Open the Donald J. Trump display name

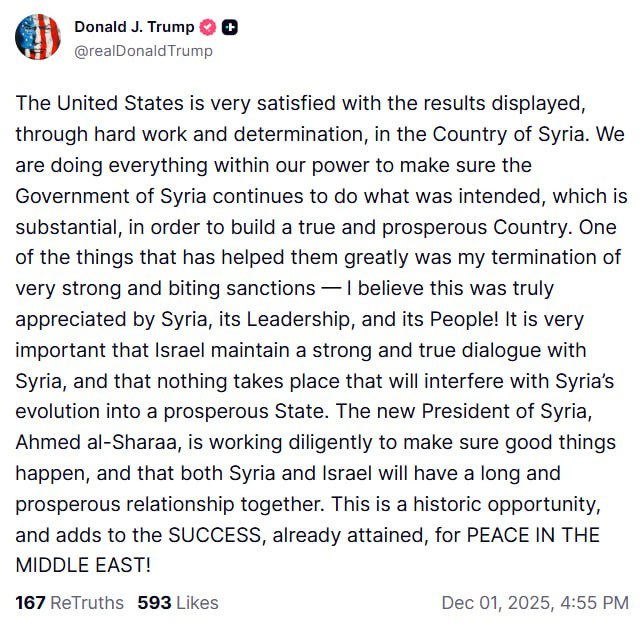(x=134, y=27)
